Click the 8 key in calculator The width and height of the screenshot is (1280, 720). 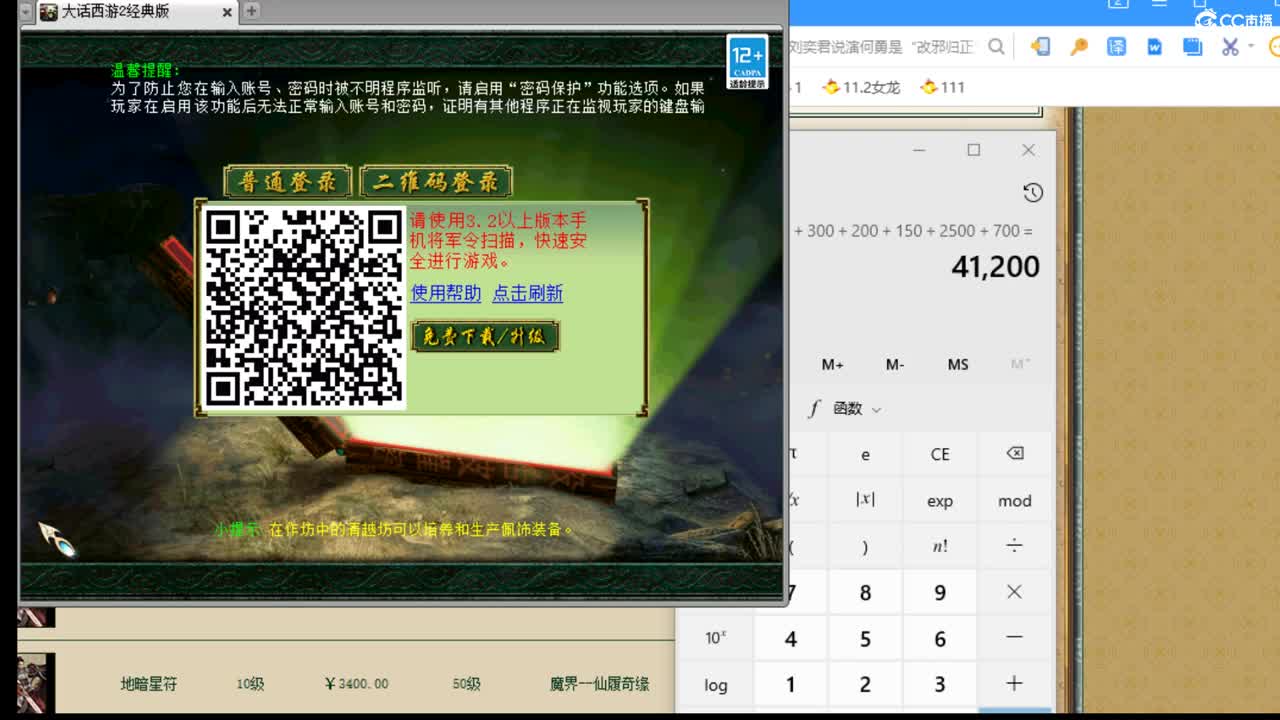click(x=865, y=592)
